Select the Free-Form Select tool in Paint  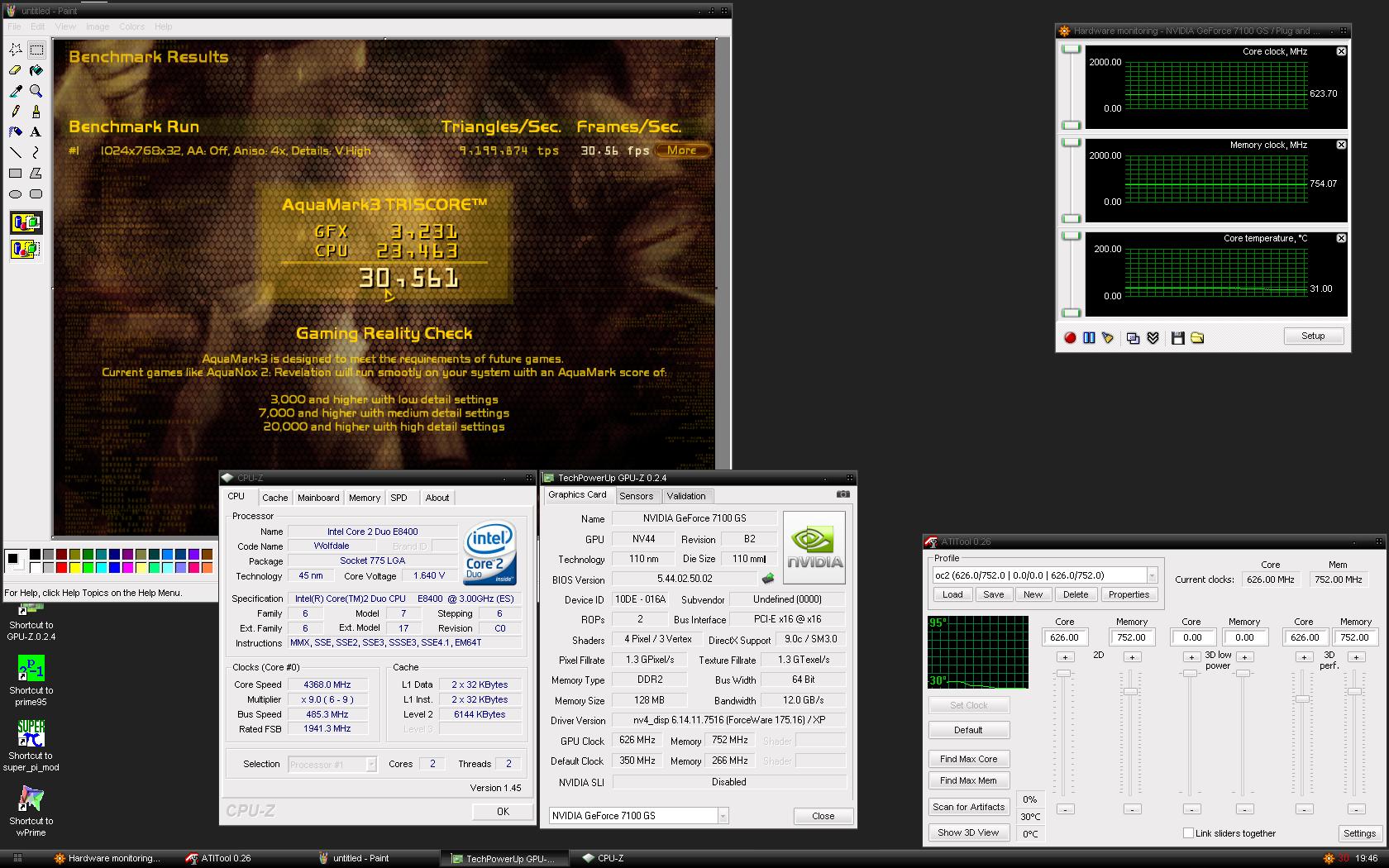tap(15, 50)
